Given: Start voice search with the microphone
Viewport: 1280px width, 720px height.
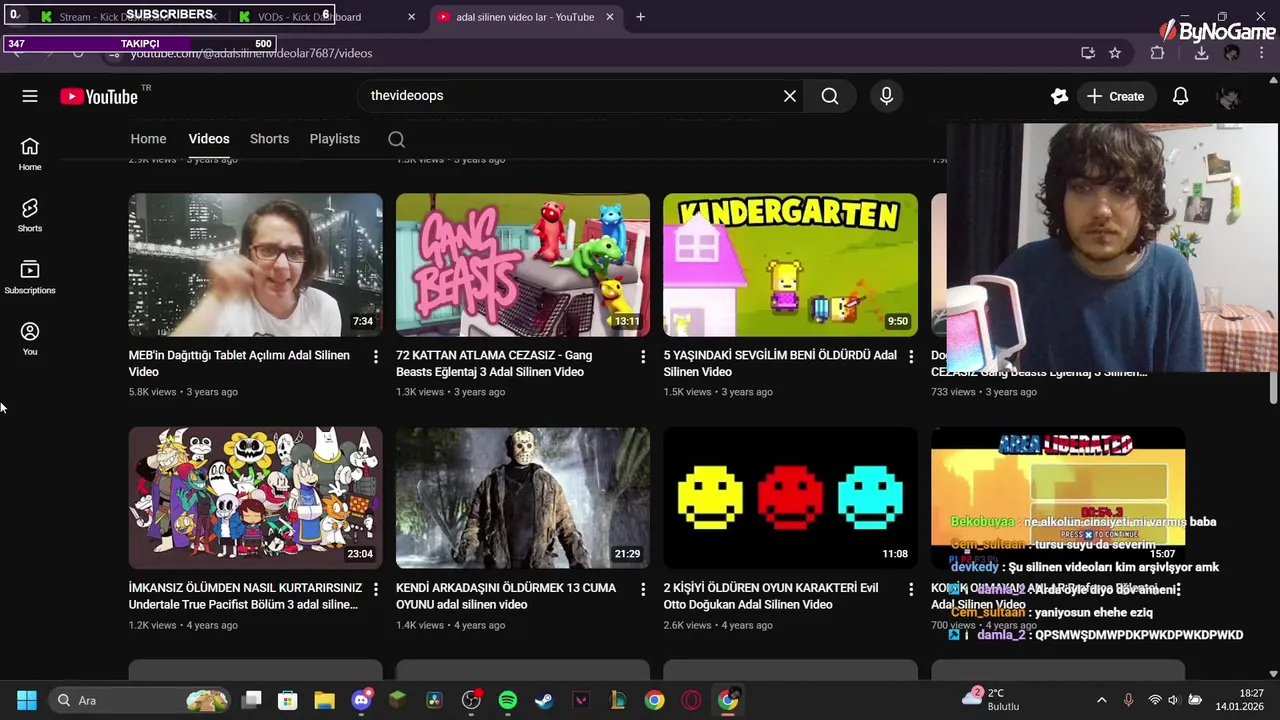Looking at the screenshot, I should click(x=886, y=96).
